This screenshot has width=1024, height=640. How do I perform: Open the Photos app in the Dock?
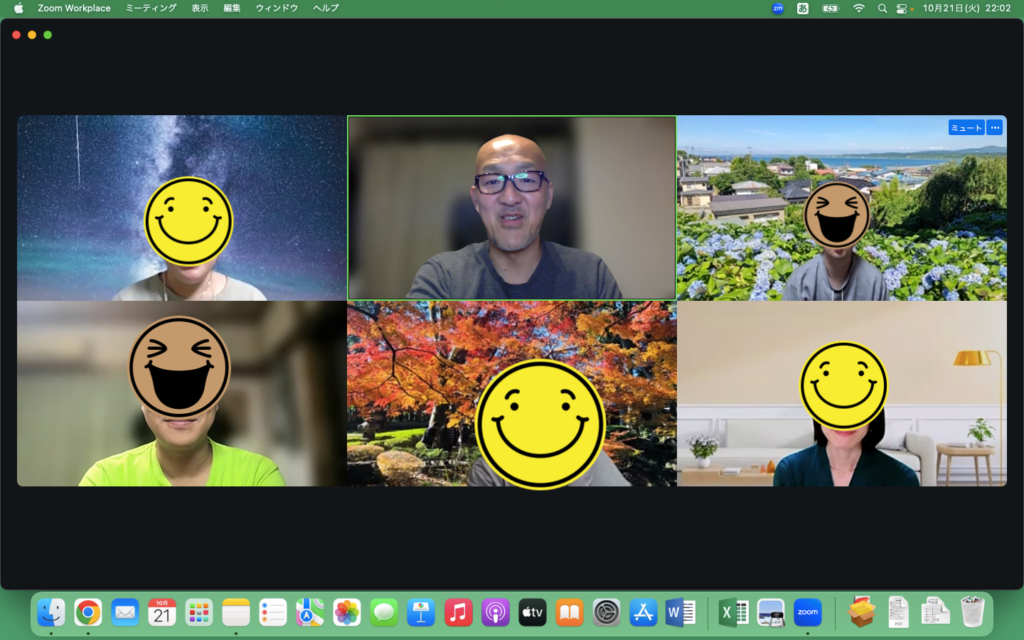(x=347, y=612)
